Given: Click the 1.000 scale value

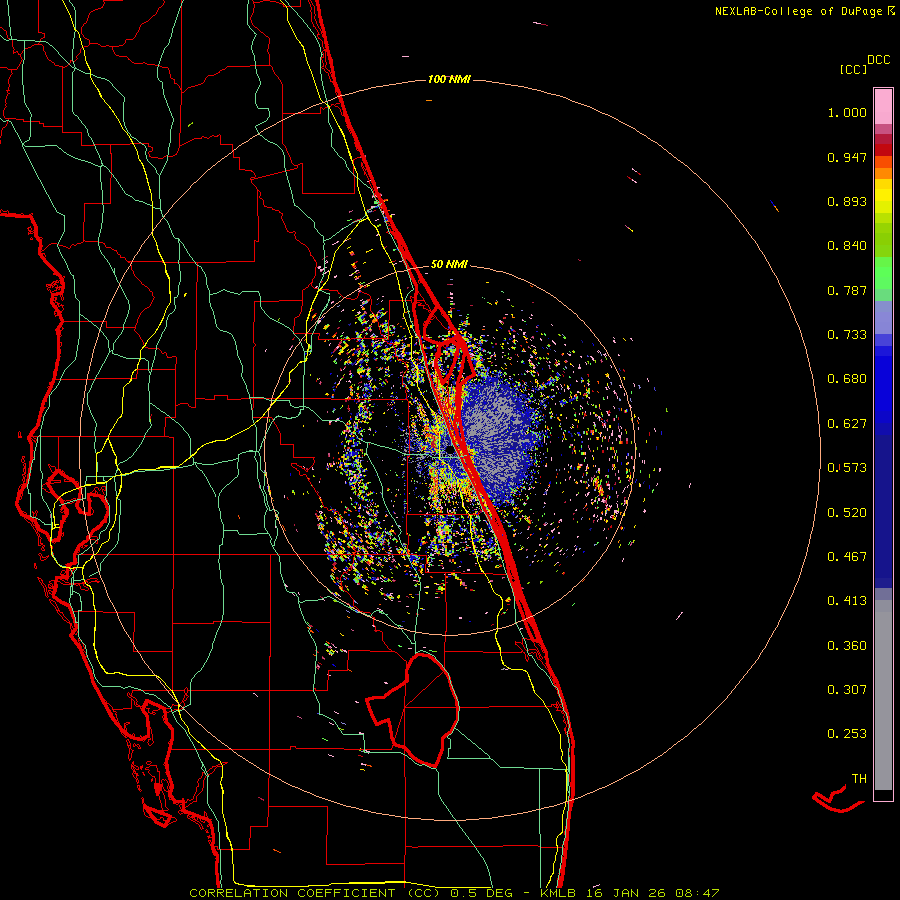Looking at the screenshot, I should pyautogui.click(x=847, y=112).
